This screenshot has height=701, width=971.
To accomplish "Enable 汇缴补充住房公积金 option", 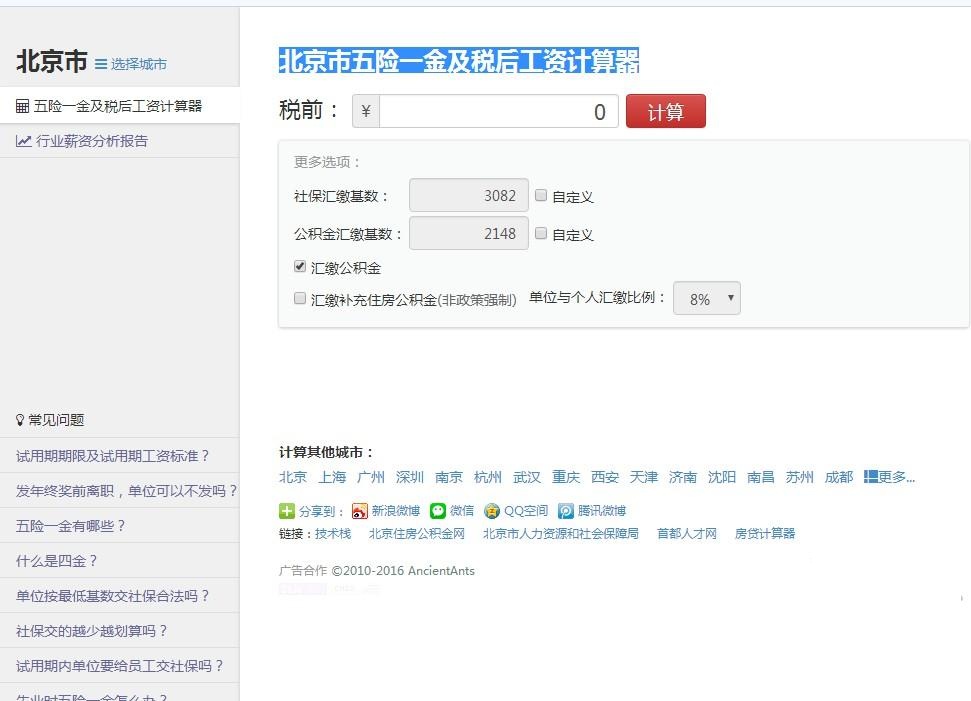I will [299, 299].
